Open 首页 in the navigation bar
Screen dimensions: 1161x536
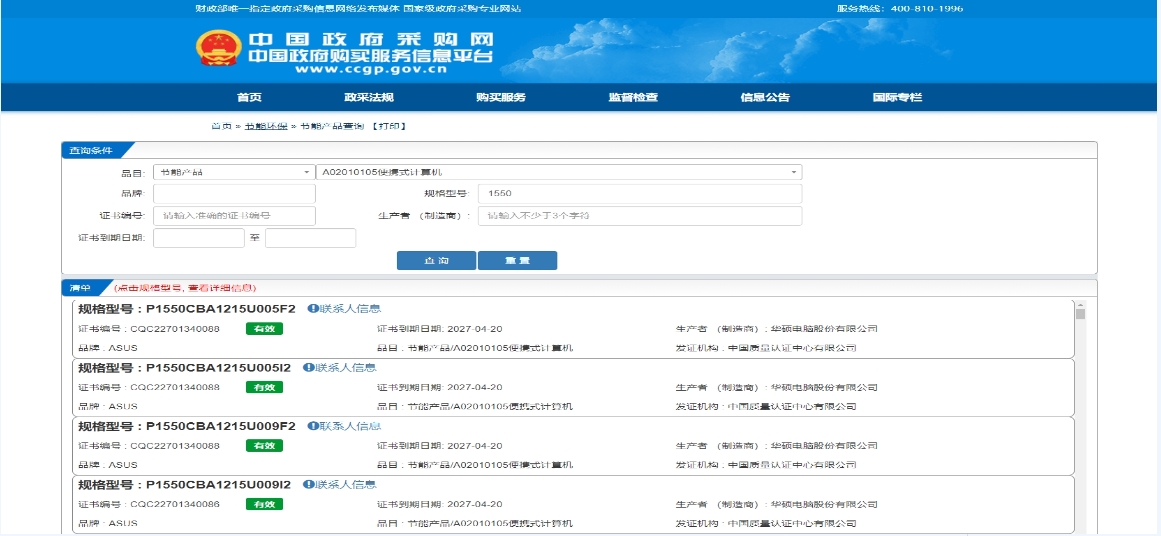pyautogui.click(x=249, y=98)
